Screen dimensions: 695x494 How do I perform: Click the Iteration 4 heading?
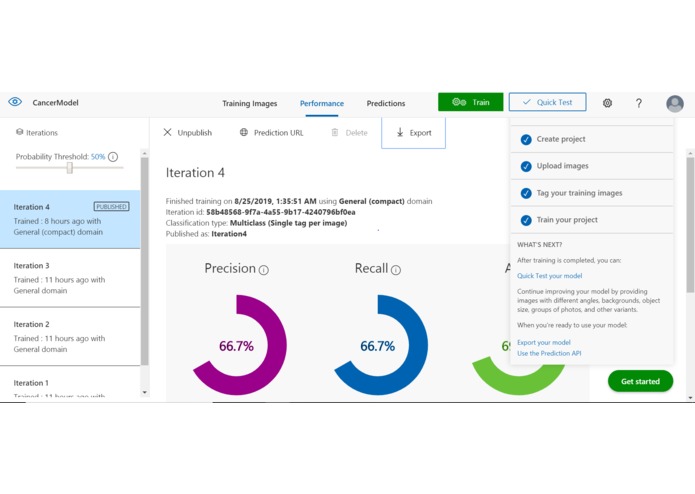pyautogui.click(x=195, y=172)
